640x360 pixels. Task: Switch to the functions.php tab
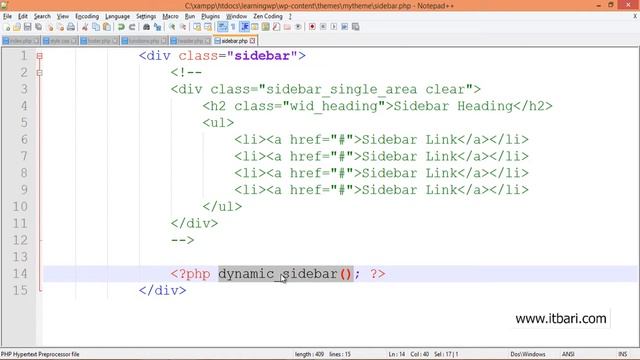(x=144, y=41)
